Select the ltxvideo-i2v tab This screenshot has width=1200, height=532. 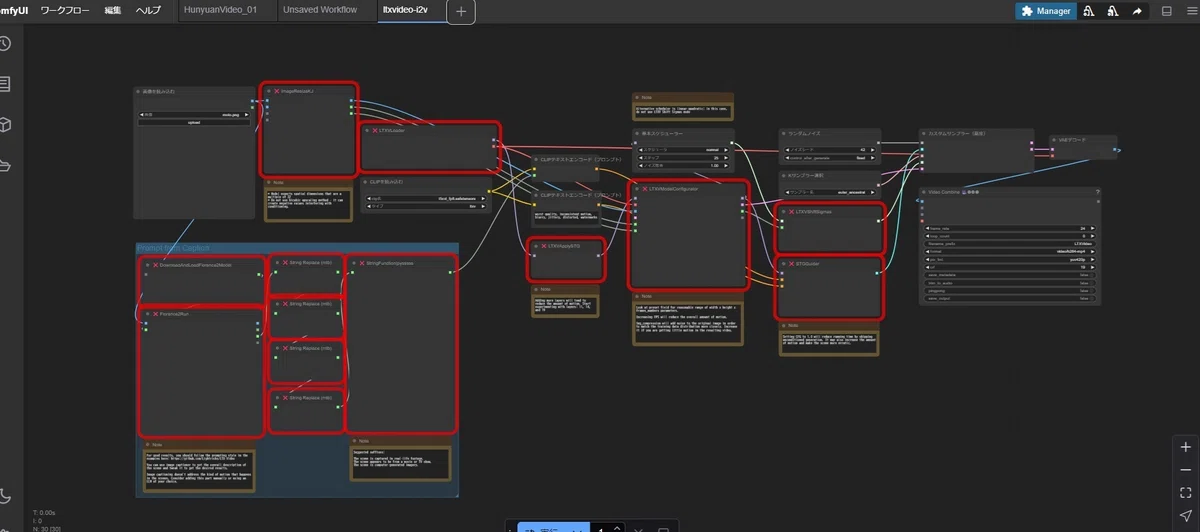[406, 11]
